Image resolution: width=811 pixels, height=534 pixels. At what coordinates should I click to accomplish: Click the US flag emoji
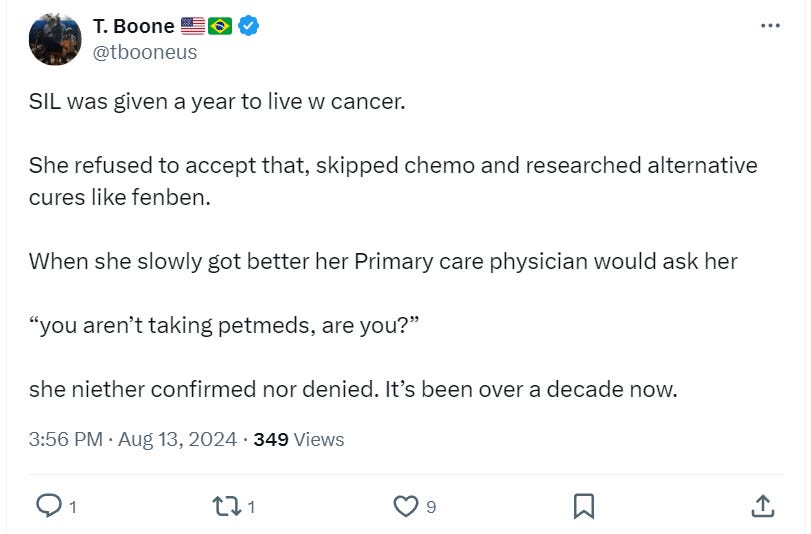[x=193, y=26]
